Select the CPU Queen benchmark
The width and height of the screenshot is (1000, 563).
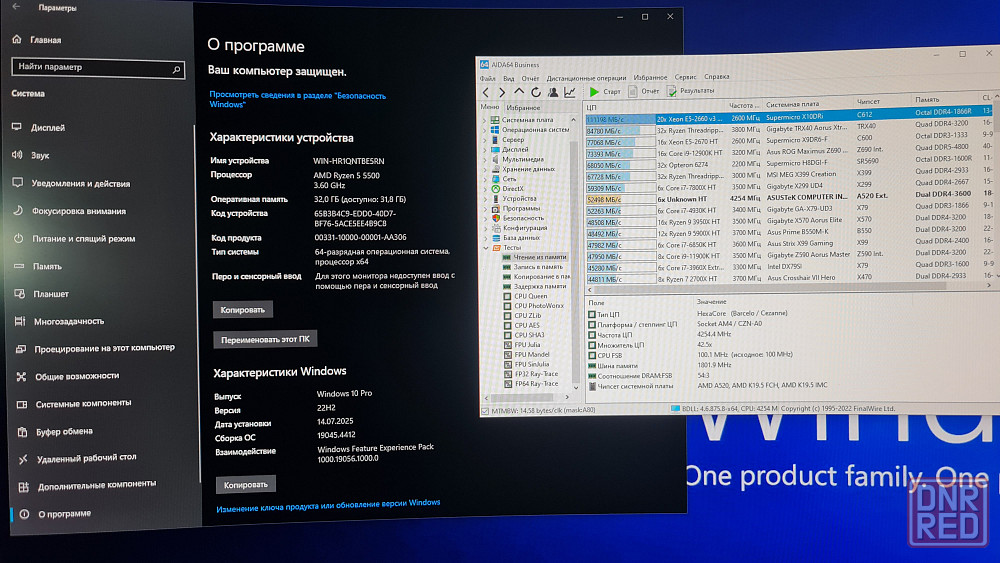click(526, 296)
